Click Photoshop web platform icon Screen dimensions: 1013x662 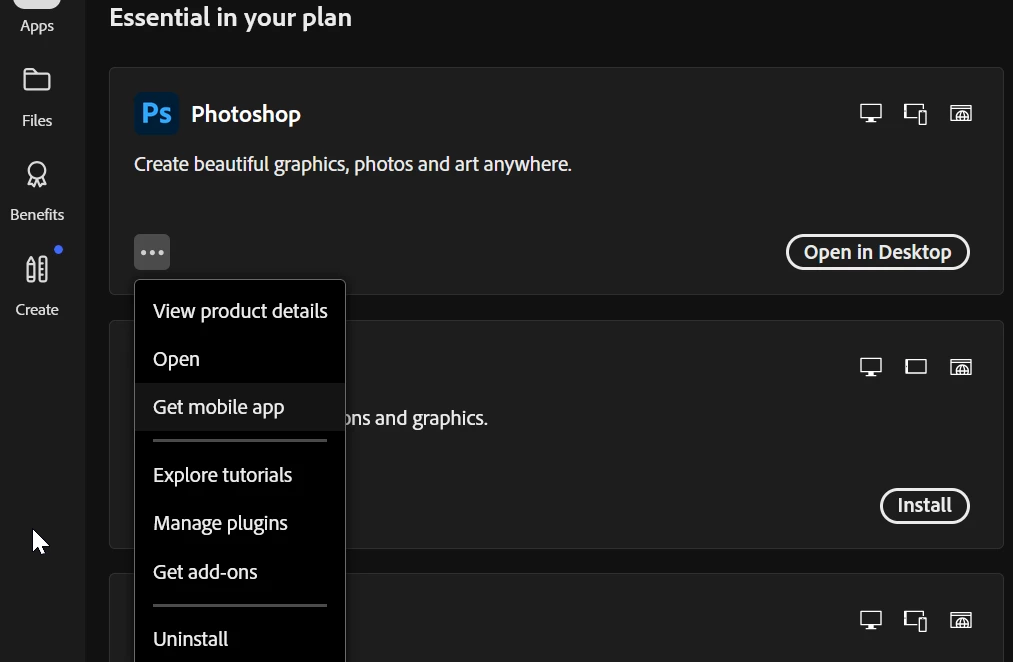click(x=960, y=114)
